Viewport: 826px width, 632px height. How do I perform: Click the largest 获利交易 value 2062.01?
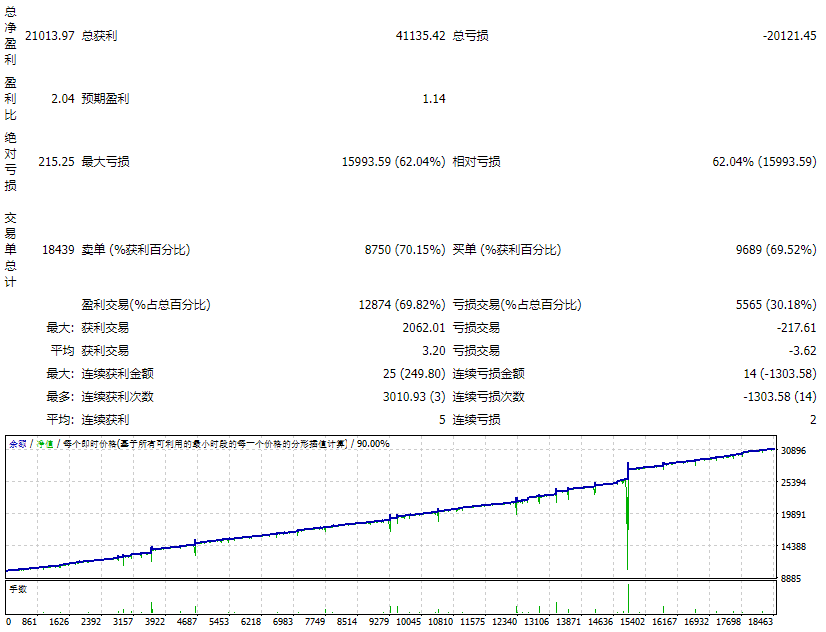coord(423,328)
